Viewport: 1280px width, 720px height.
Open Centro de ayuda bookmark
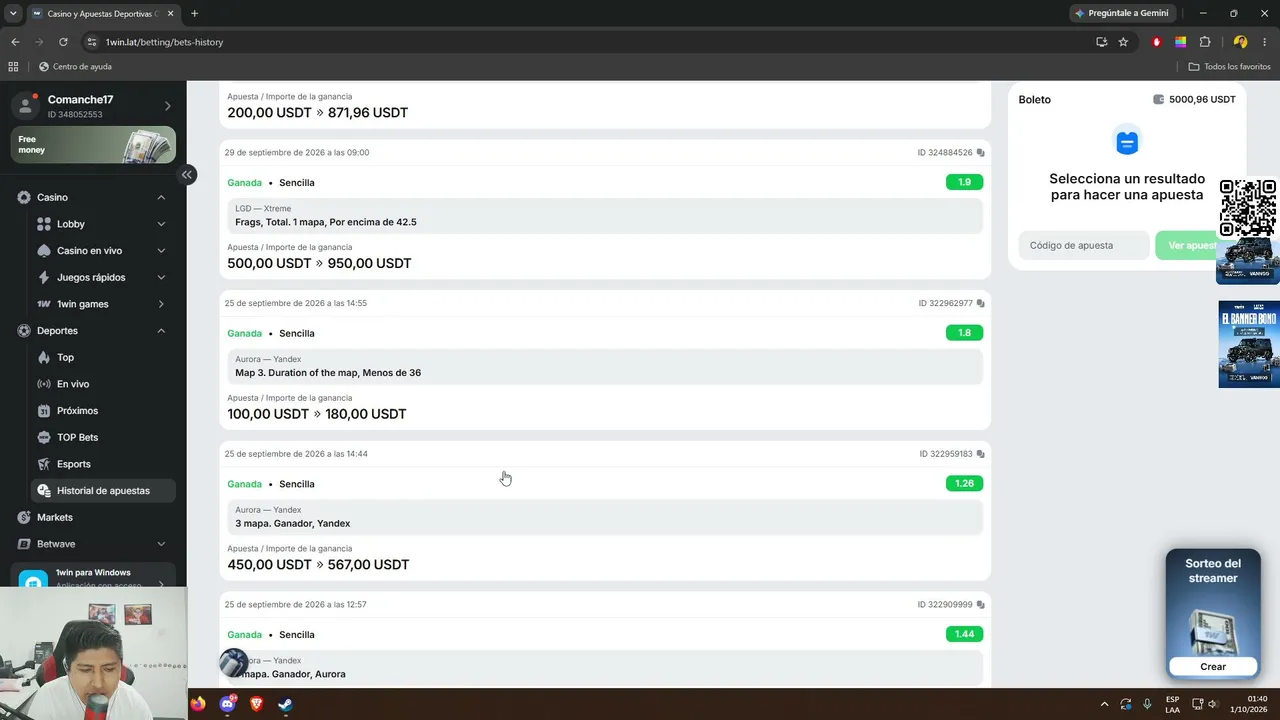[x=75, y=67]
